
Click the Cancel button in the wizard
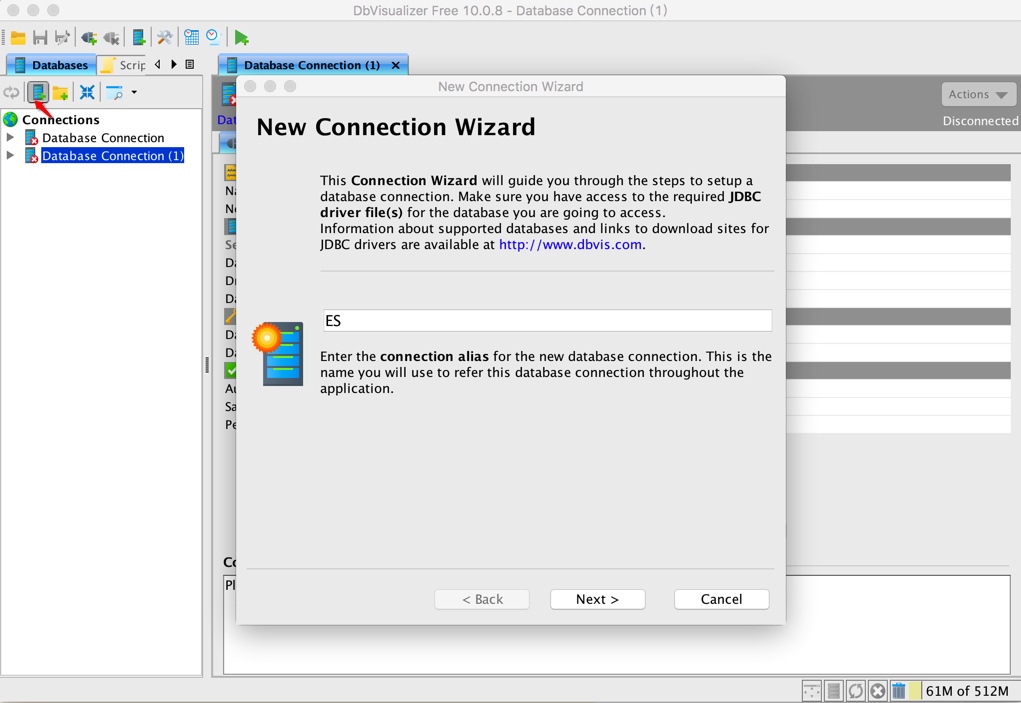pos(721,599)
